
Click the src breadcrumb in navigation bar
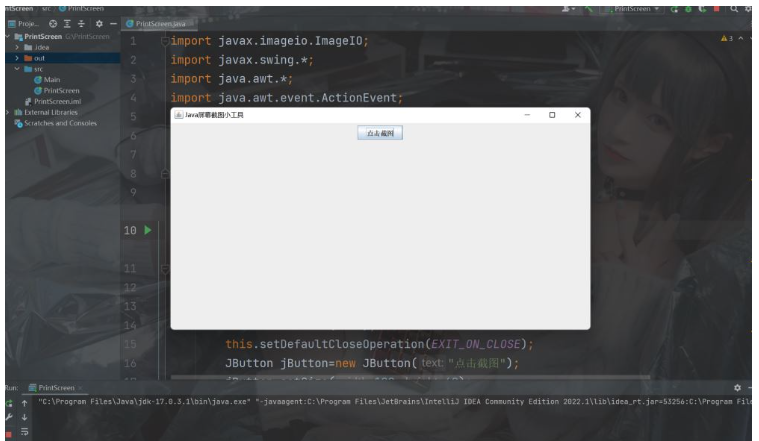click(46, 9)
